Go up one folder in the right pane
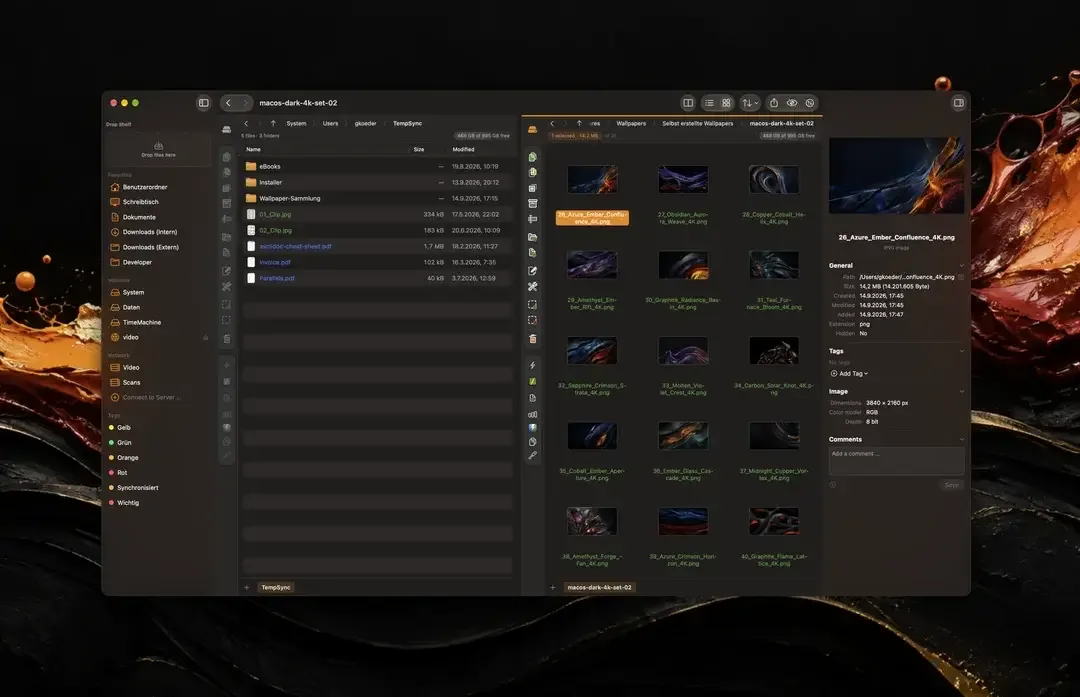Image resolution: width=1080 pixels, height=697 pixels. (x=579, y=123)
